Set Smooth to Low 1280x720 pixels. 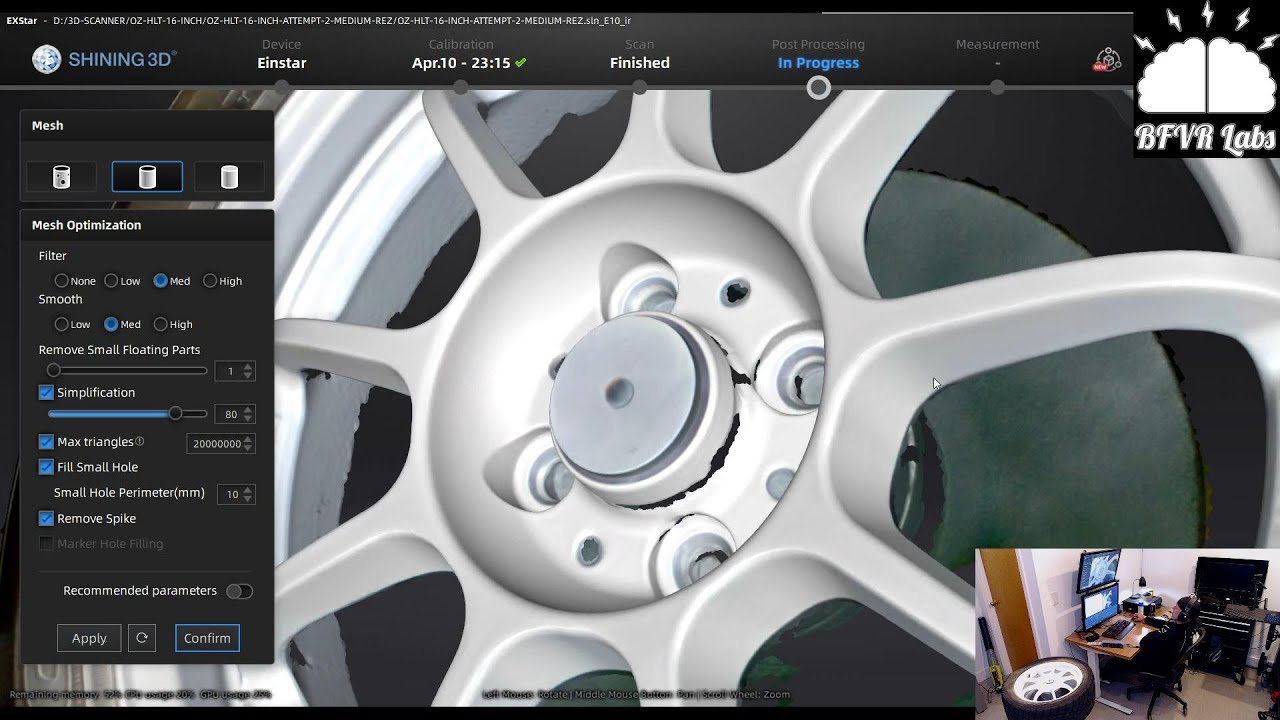click(x=62, y=324)
